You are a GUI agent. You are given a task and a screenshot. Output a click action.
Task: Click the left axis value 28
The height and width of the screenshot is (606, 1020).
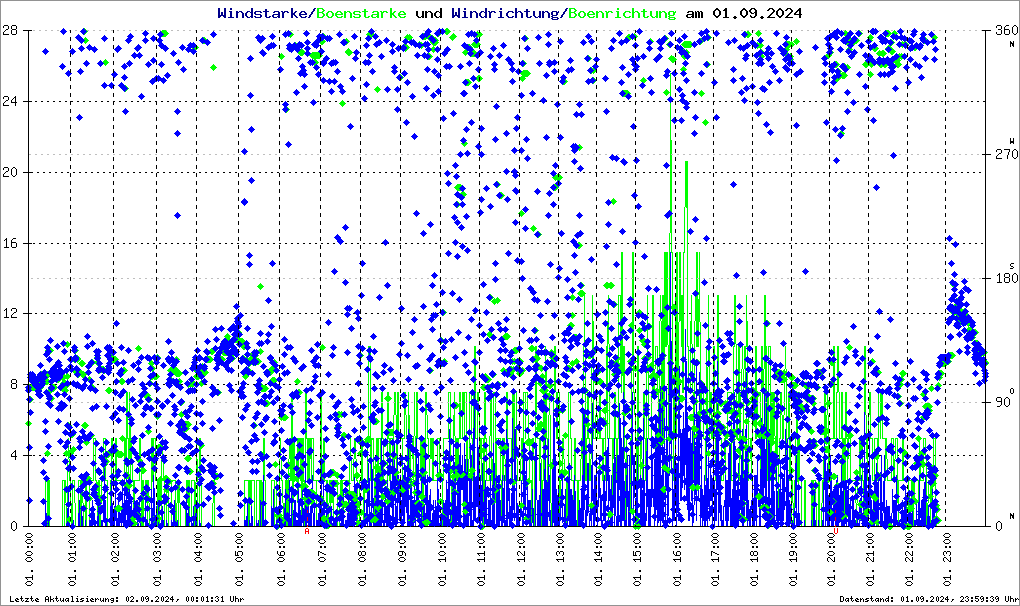[x=9, y=30]
